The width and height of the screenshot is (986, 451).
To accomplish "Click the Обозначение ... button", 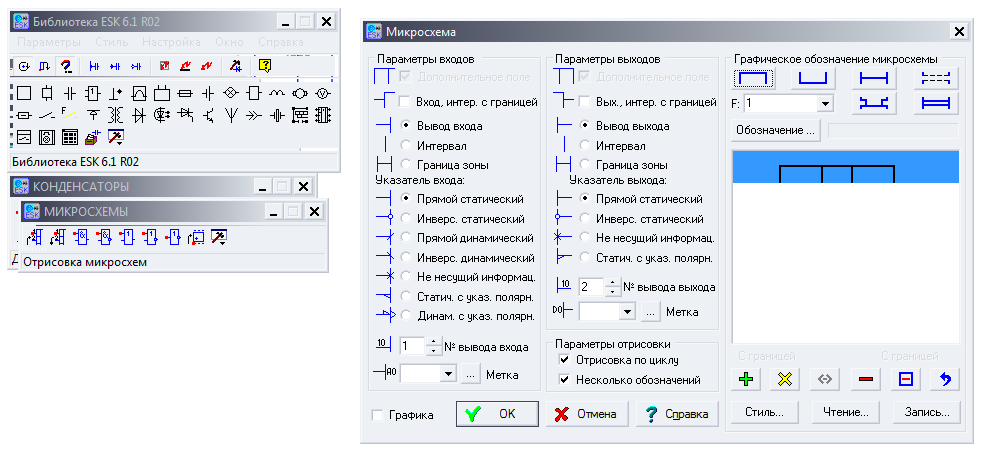I will click(x=776, y=130).
